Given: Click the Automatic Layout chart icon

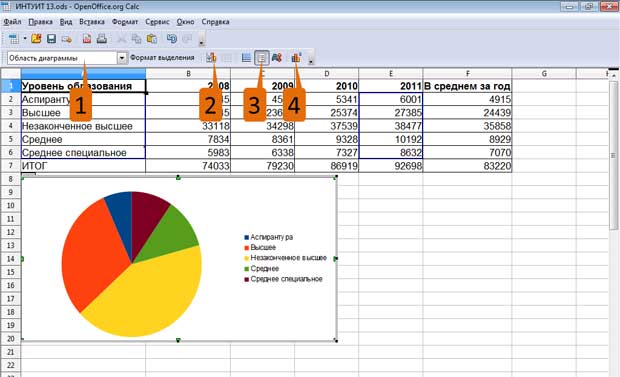Looking at the screenshot, I should pos(297,58).
